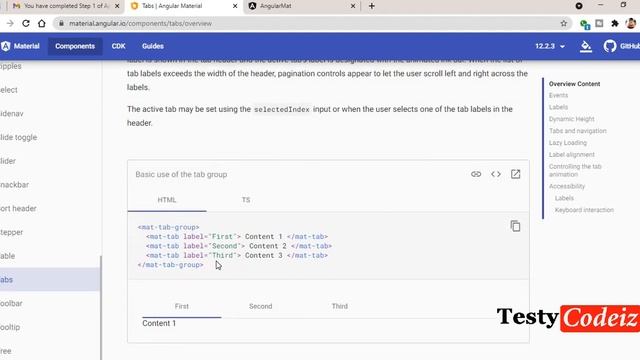The width and height of the screenshot is (640, 360).
Task: Select the Third demo tab
Action: [x=340, y=306]
